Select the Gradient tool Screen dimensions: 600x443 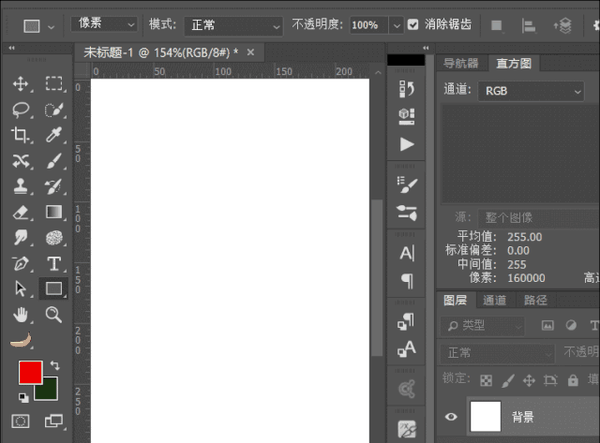point(54,212)
